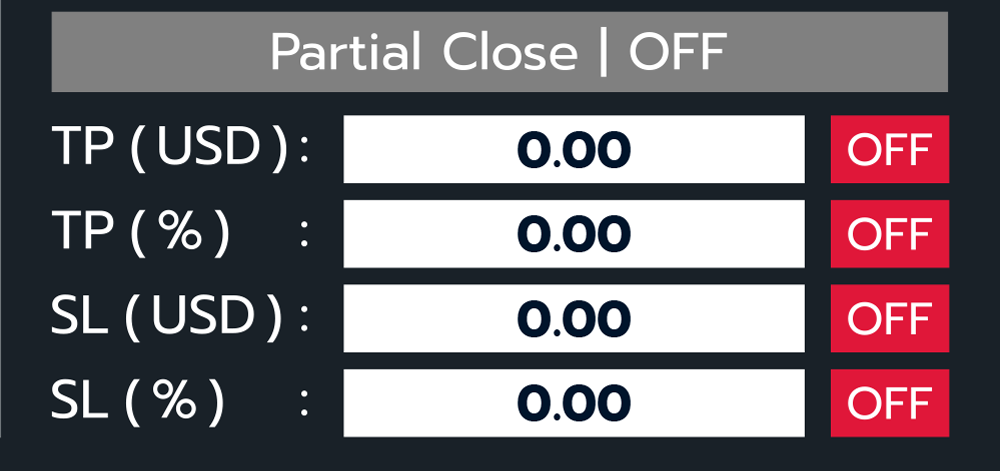
Task: Click the TP ( USD ) label
Action: coord(170,150)
